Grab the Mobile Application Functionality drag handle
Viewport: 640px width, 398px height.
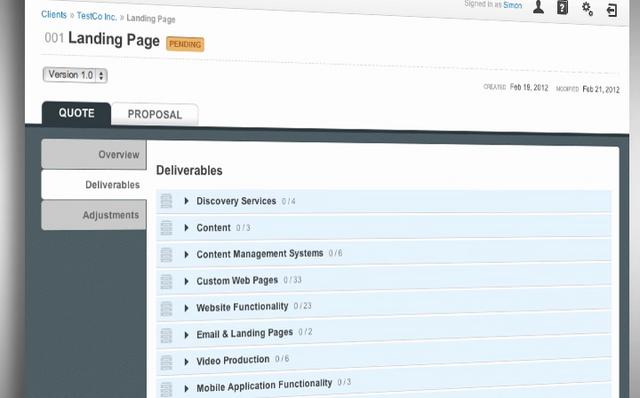[x=166, y=389]
